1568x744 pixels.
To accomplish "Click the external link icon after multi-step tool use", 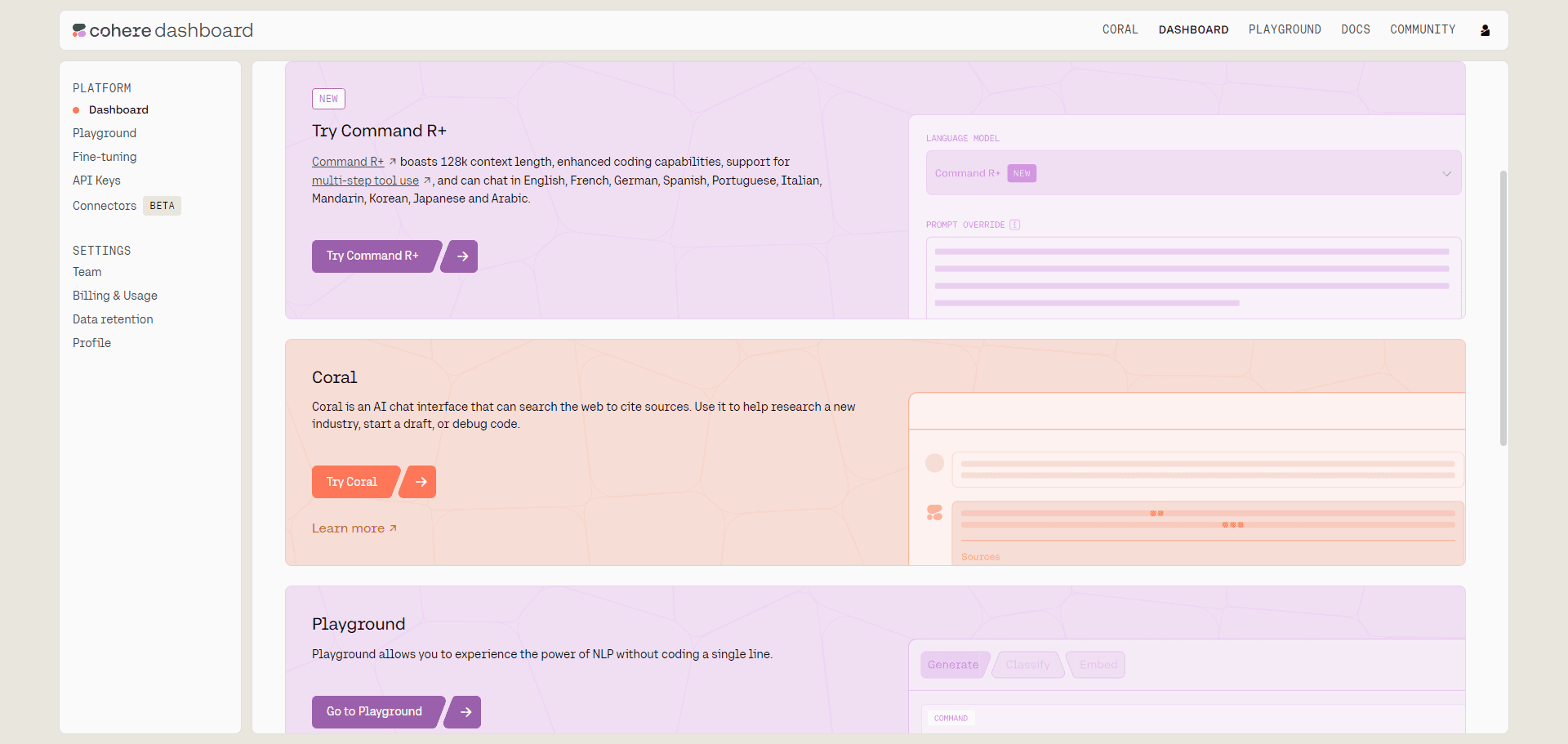I will (x=427, y=180).
